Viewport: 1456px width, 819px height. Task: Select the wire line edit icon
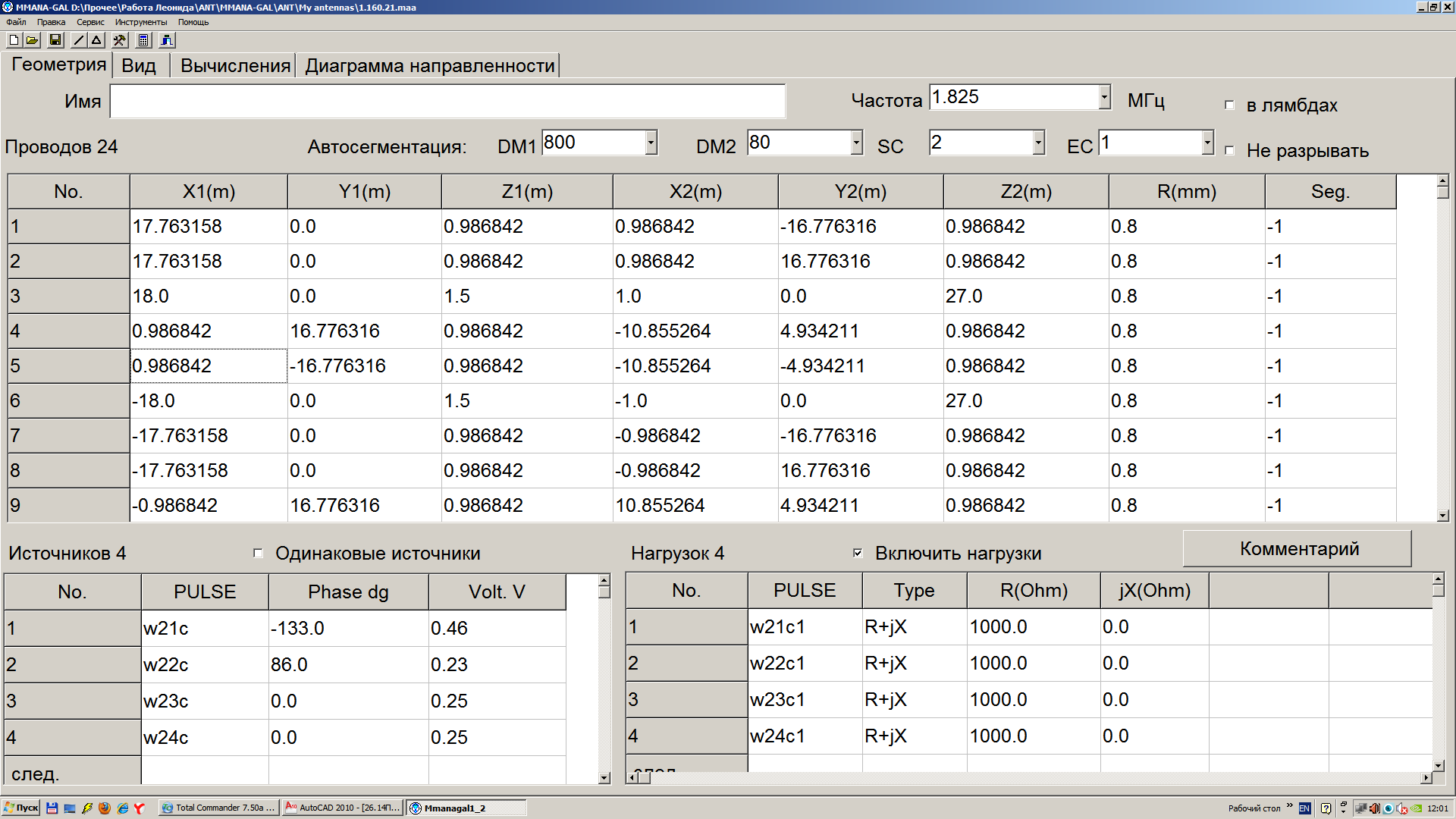point(79,40)
